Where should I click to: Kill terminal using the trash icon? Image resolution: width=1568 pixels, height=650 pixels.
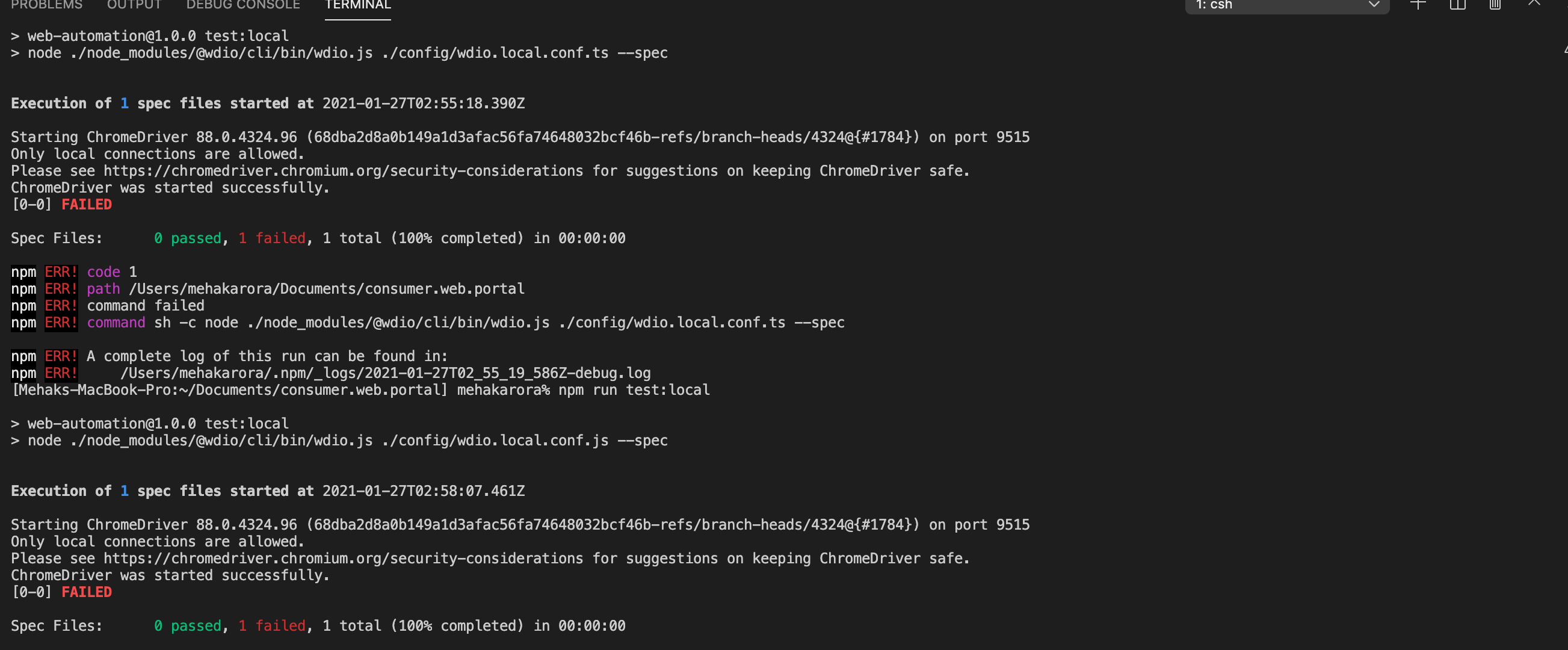(x=1495, y=4)
